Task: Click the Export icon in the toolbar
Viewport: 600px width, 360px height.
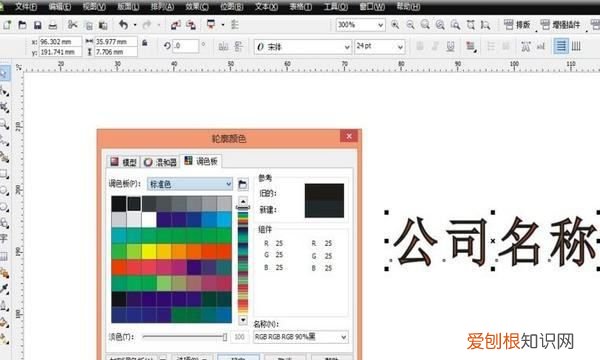Action: click(191, 25)
